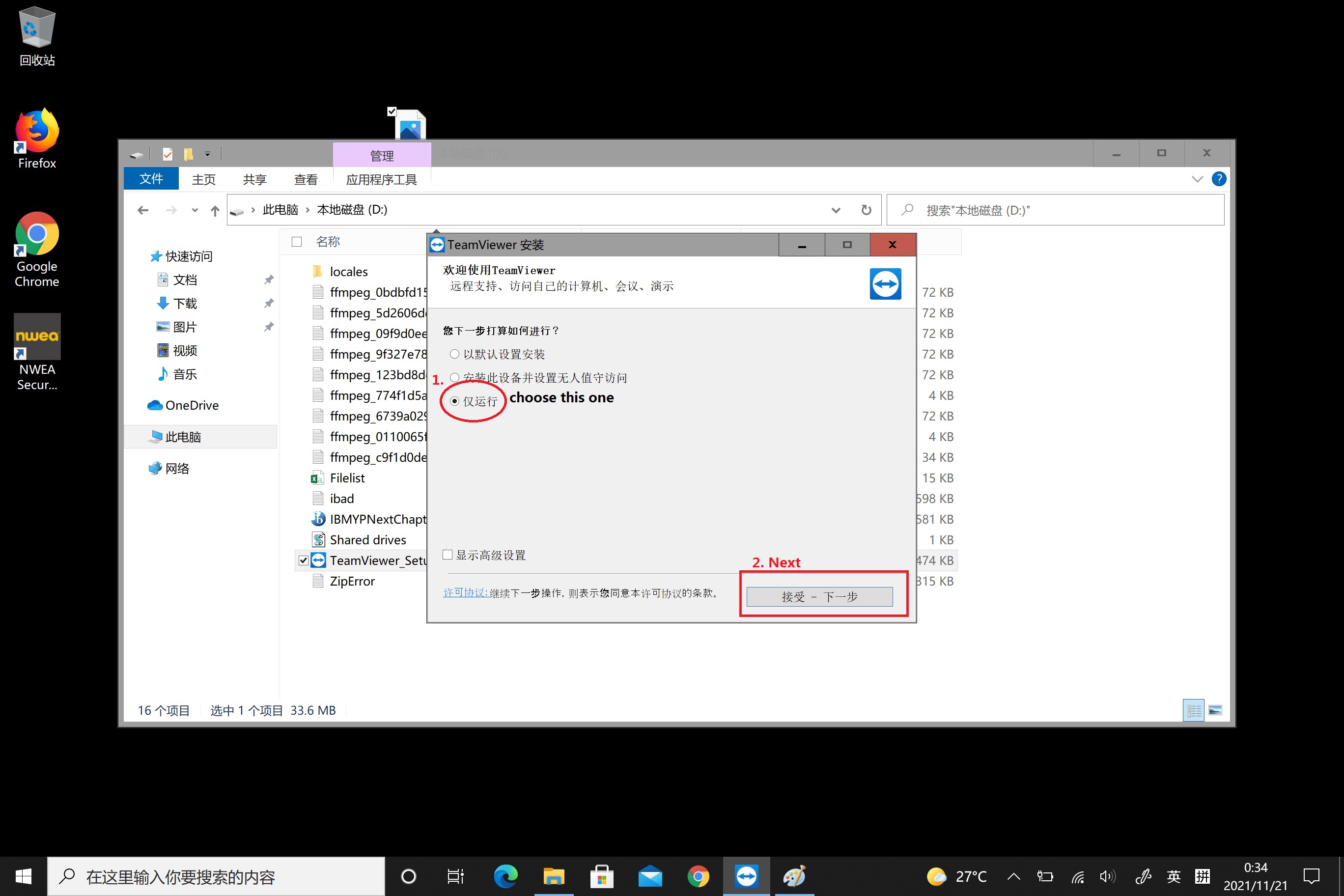Click the TeamViewer taskbar icon
Screen dimensions: 1344x896
(746, 875)
